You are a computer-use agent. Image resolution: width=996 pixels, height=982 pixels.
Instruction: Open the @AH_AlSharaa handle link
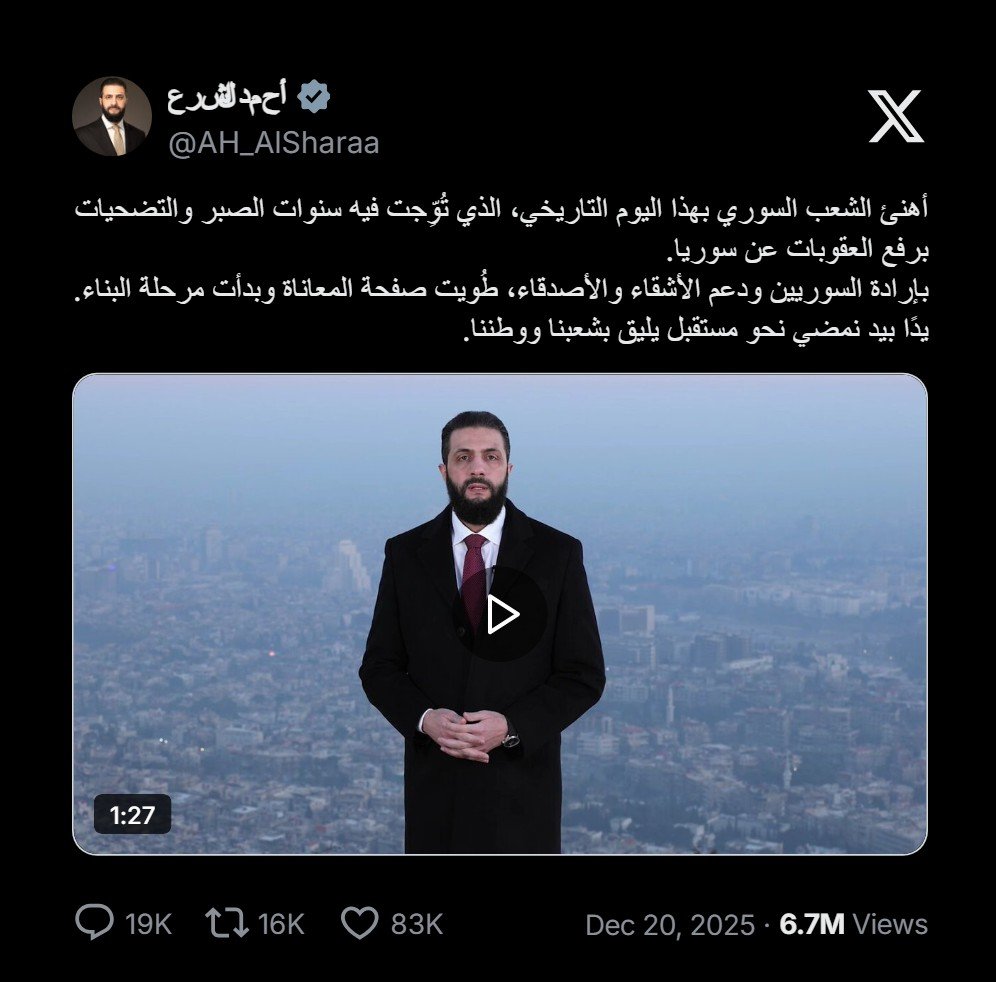tap(274, 143)
